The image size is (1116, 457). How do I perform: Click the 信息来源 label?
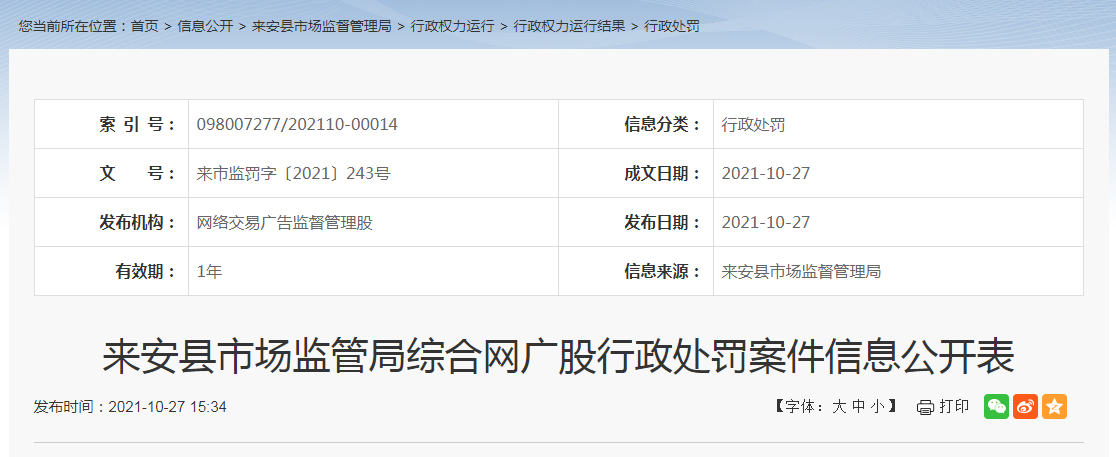(663, 271)
